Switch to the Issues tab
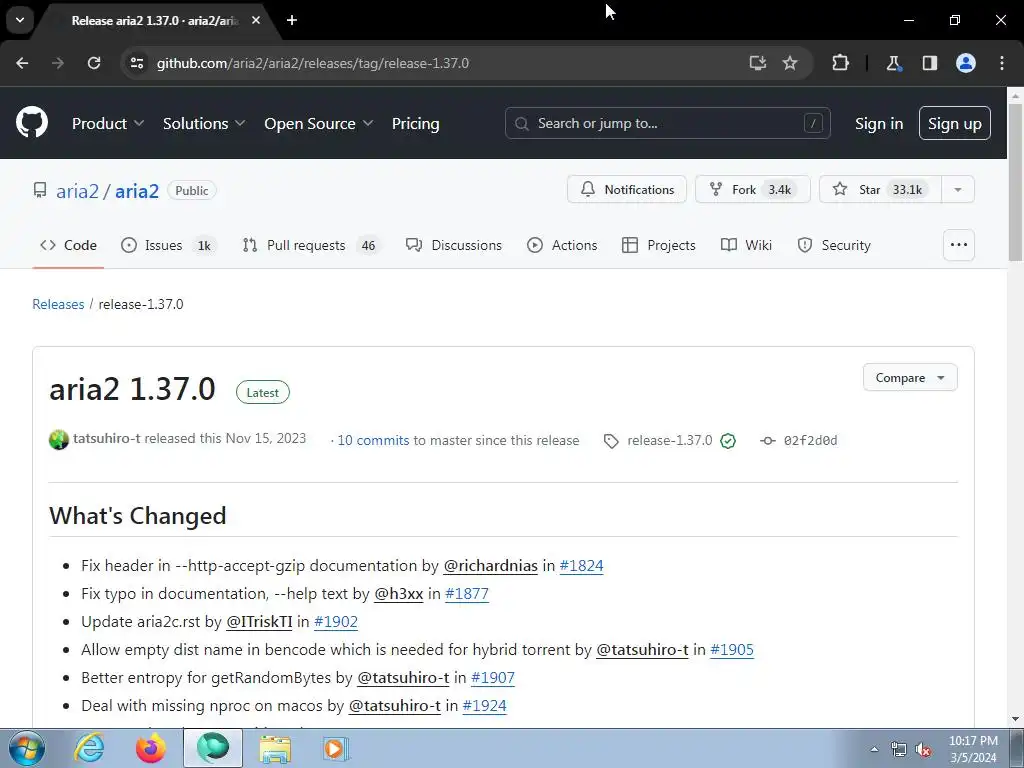Screen dimensions: 1024x768 point(169,245)
